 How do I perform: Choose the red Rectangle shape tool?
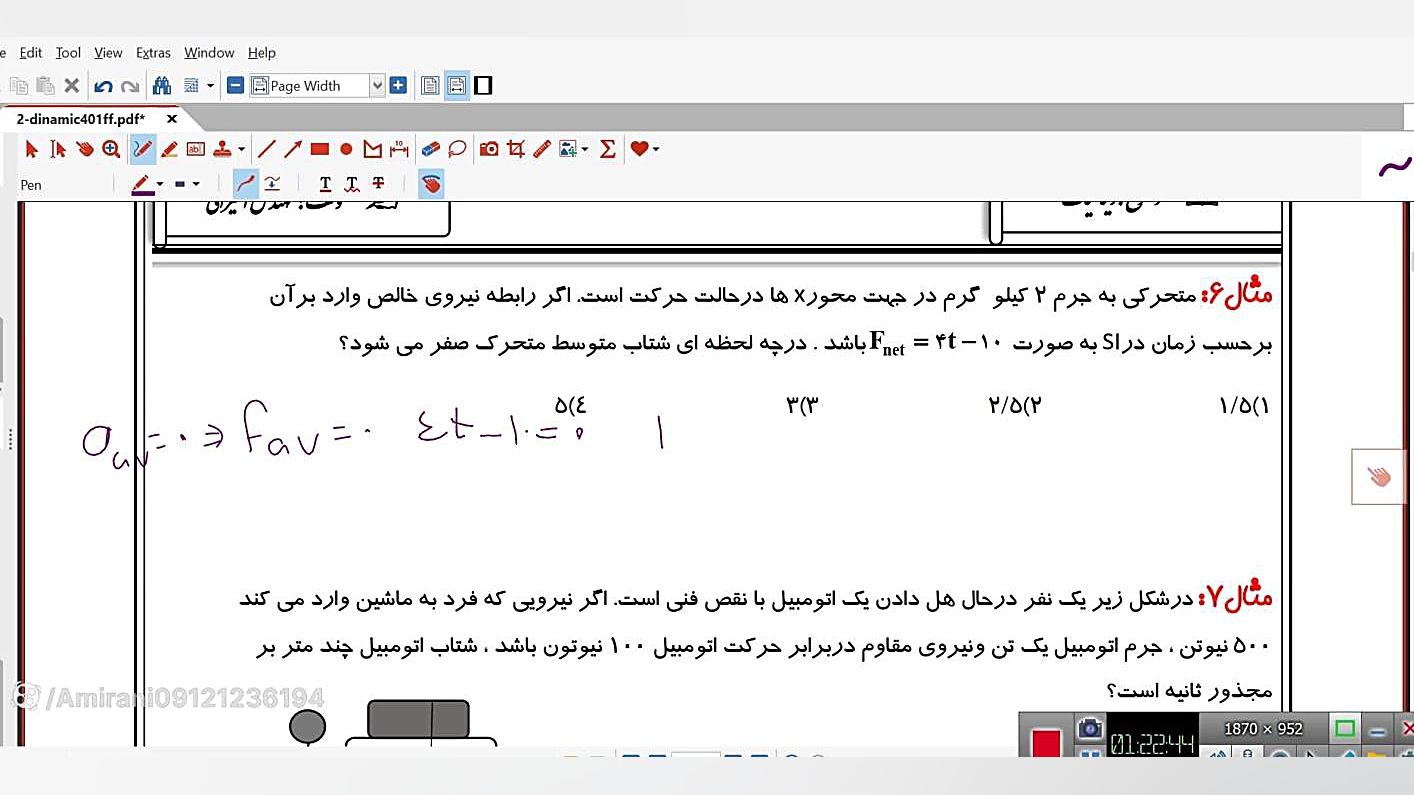(x=320, y=149)
